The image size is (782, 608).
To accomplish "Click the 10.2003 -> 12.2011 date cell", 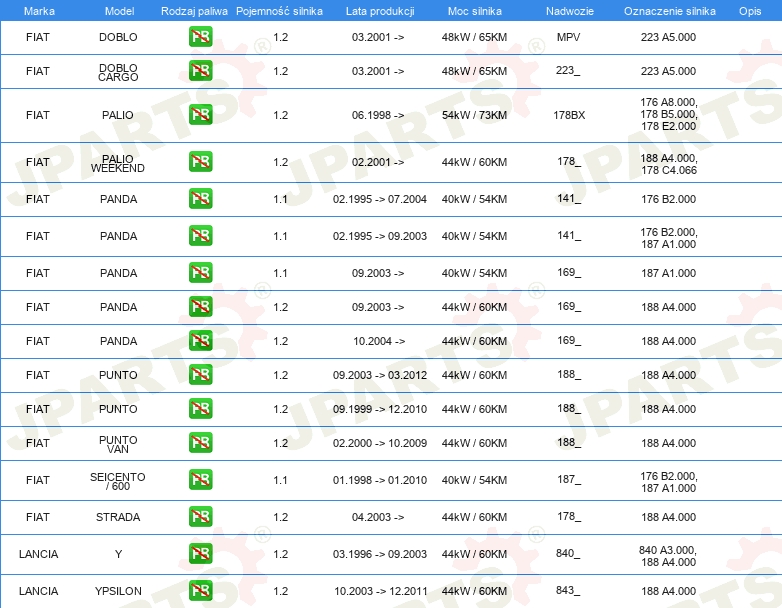I will [381, 591].
